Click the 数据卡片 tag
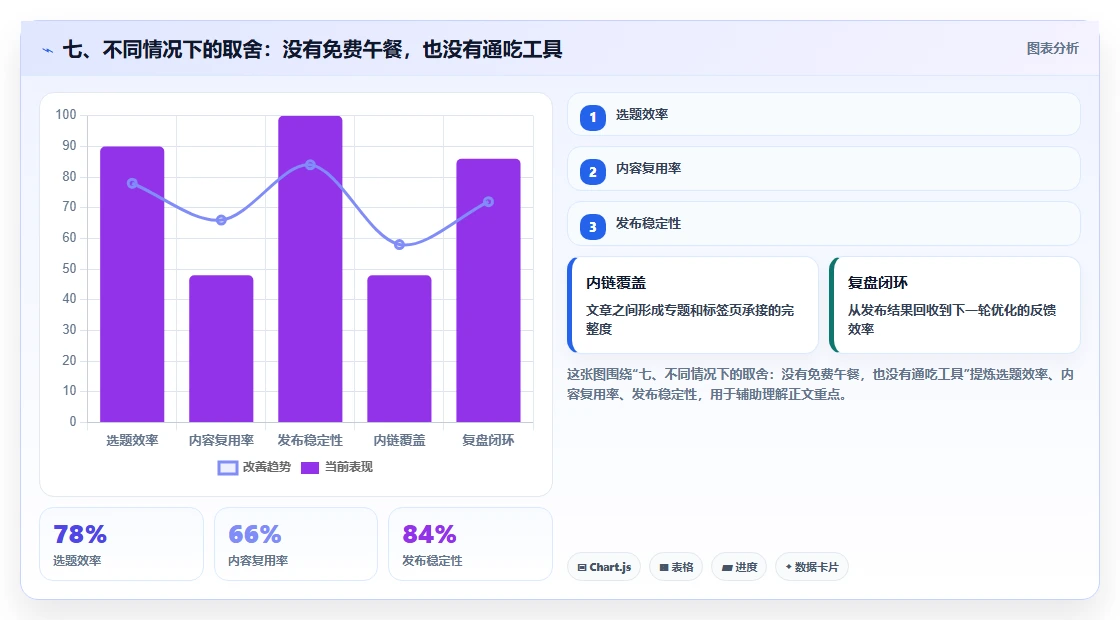Screen dimensions: 1120x620 [812, 567]
